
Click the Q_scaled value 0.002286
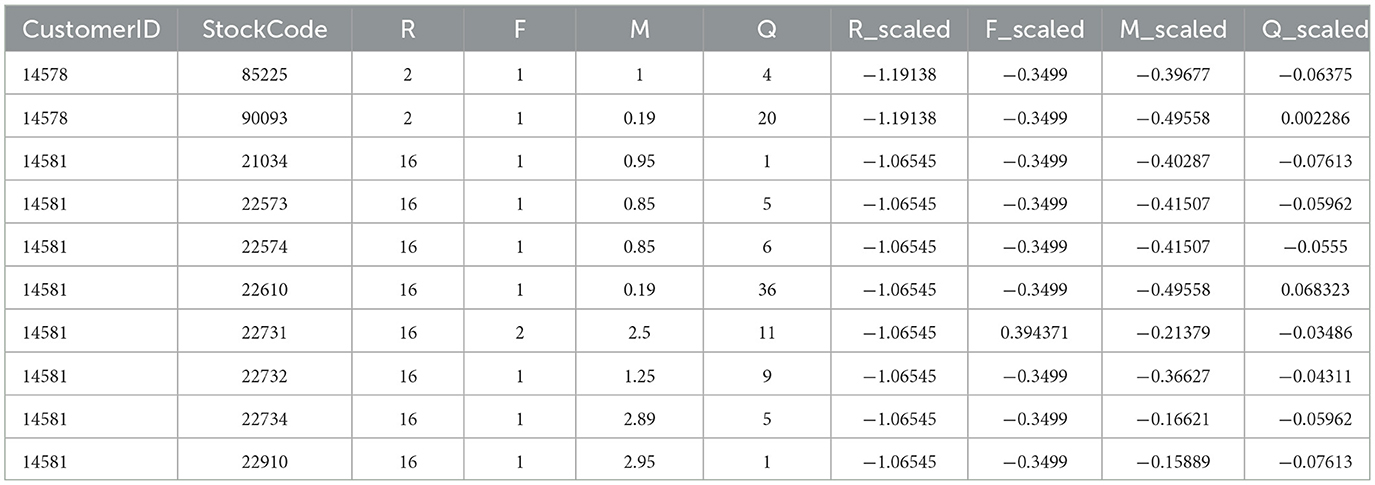tap(1309, 117)
